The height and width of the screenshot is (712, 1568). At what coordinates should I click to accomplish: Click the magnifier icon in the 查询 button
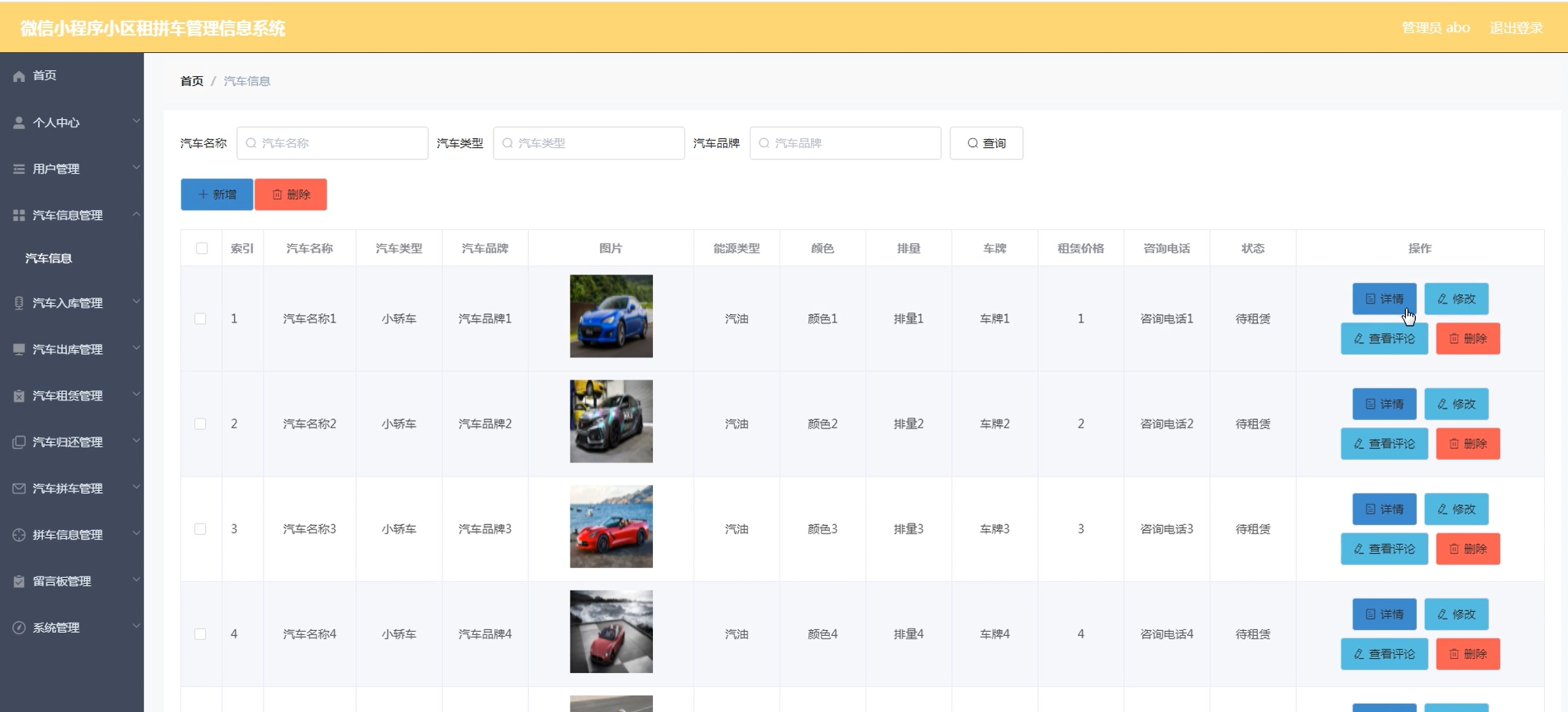[x=973, y=143]
